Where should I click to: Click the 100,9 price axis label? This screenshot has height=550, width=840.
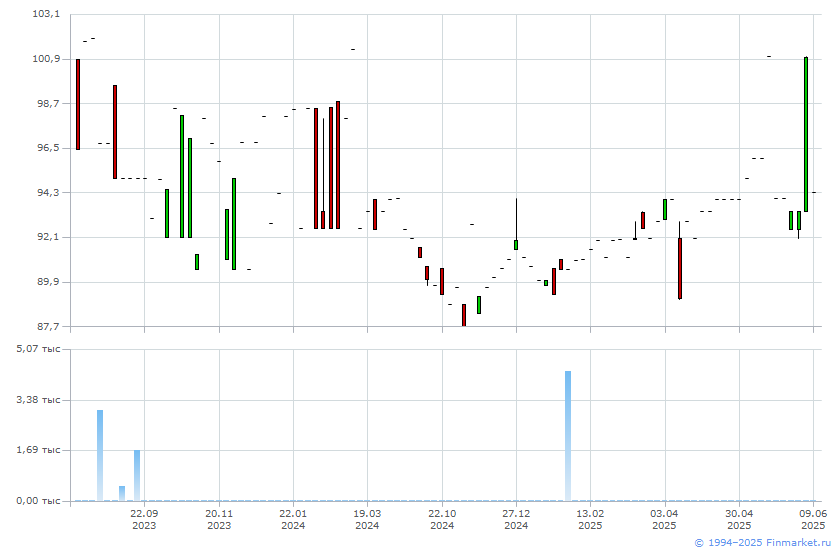46,58
